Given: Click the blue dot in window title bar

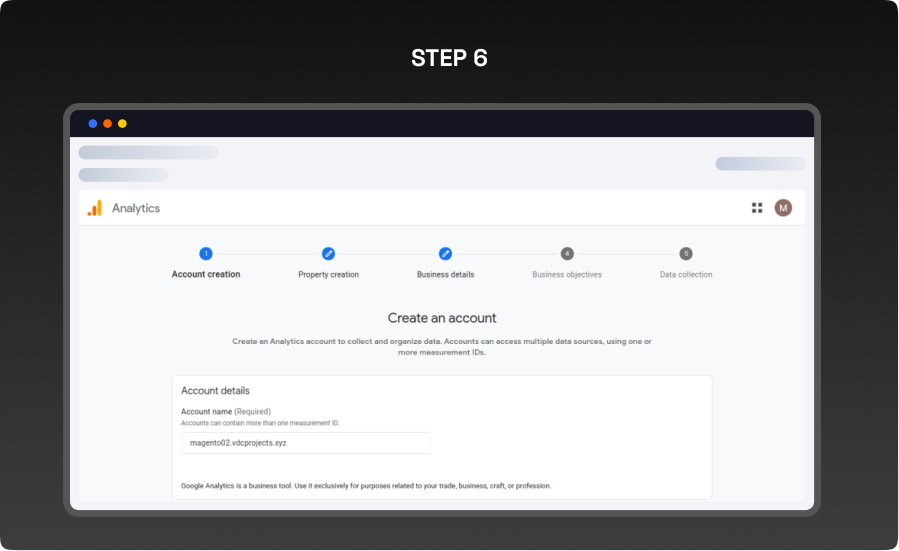Looking at the screenshot, I should coord(93,124).
